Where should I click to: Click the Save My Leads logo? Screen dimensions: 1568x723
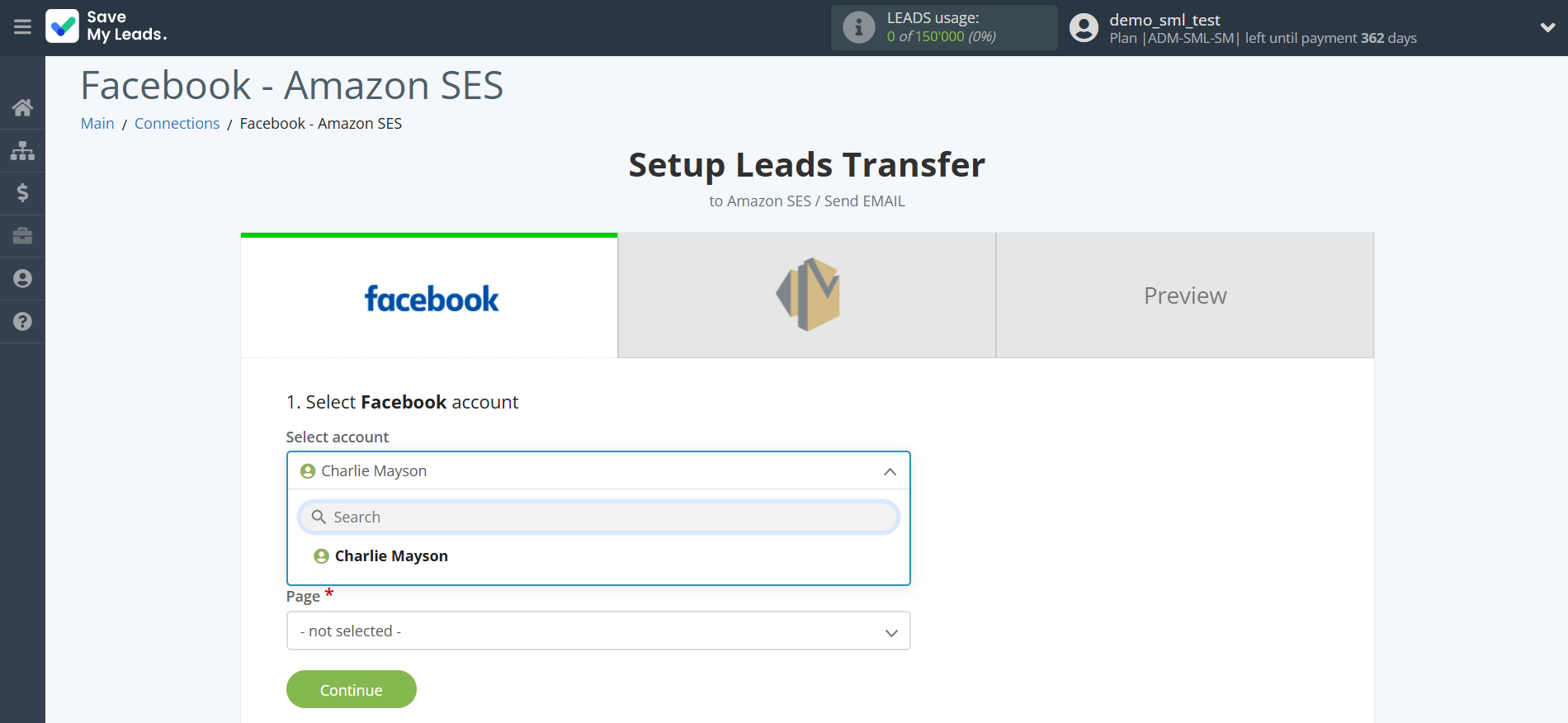106,26
